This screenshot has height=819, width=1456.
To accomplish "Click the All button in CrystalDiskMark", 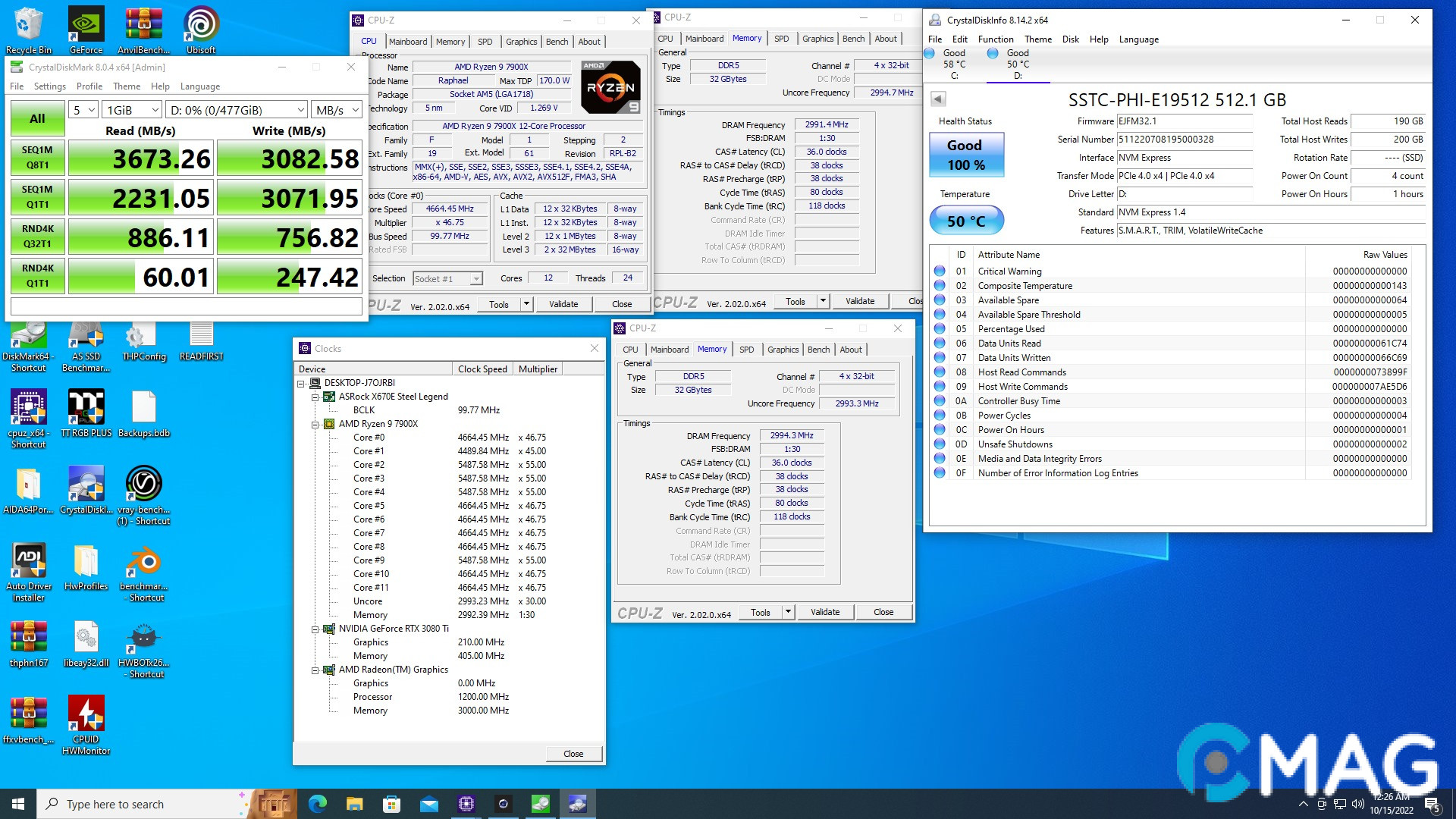I will pos(37,118).
